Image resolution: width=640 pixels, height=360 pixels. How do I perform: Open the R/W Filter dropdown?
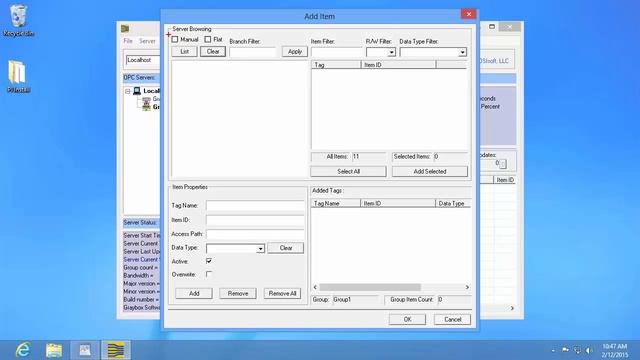(x=391, y=52)
